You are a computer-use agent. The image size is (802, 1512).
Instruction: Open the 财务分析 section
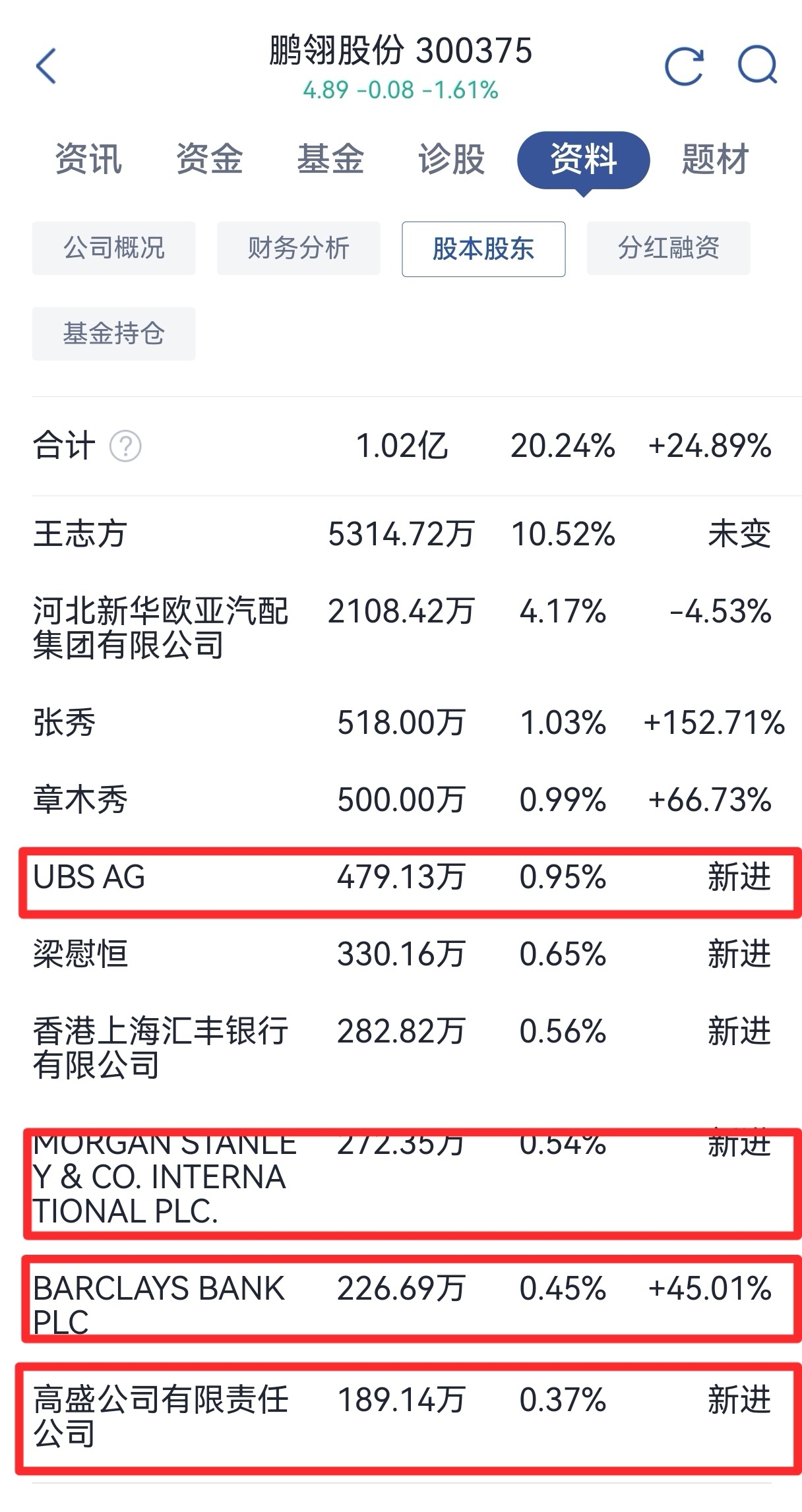[x=299, y=249]
